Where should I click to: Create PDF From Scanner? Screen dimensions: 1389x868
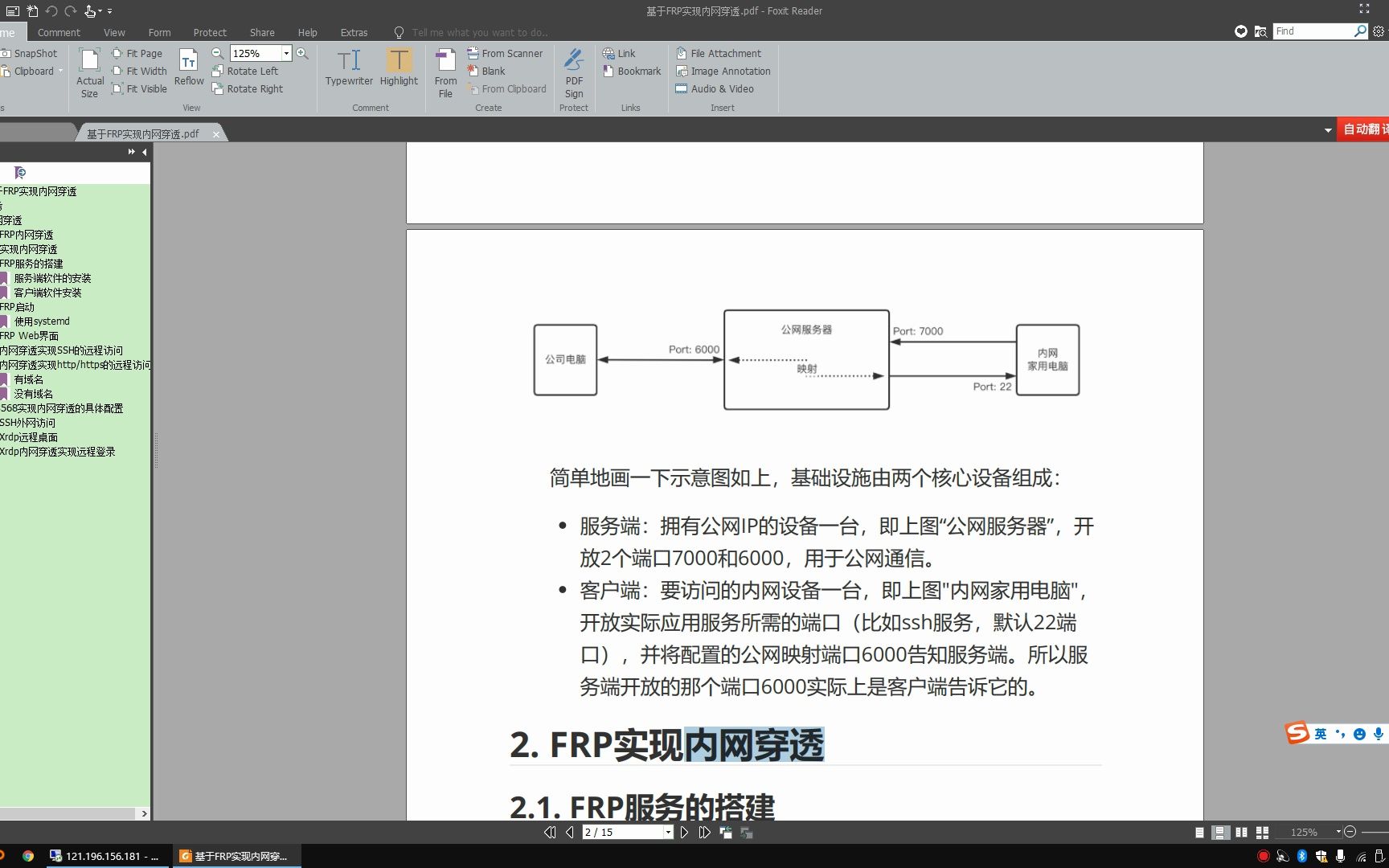pos(505,53)
